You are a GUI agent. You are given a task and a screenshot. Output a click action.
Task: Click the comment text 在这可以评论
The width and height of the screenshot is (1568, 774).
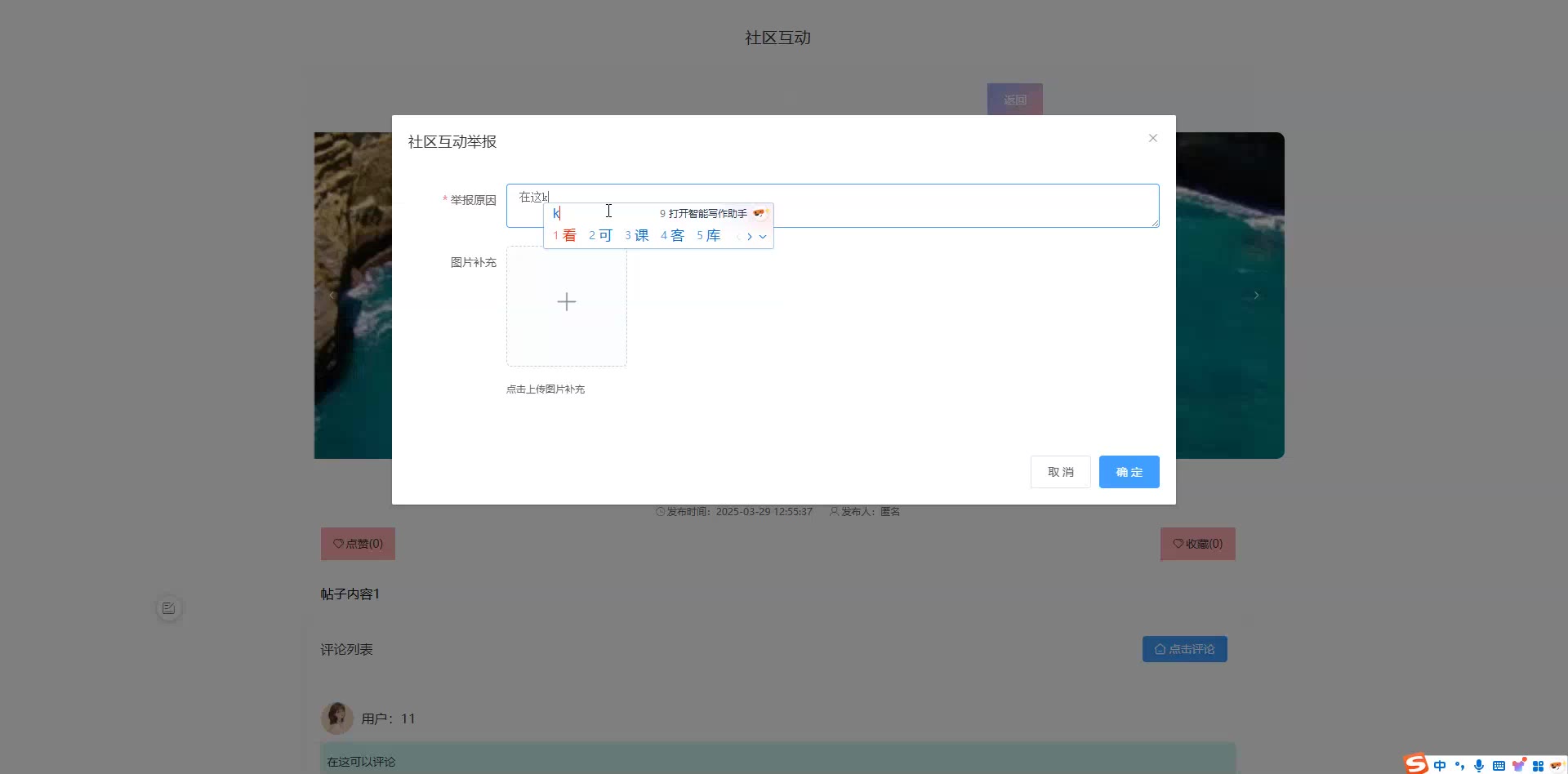361,762
